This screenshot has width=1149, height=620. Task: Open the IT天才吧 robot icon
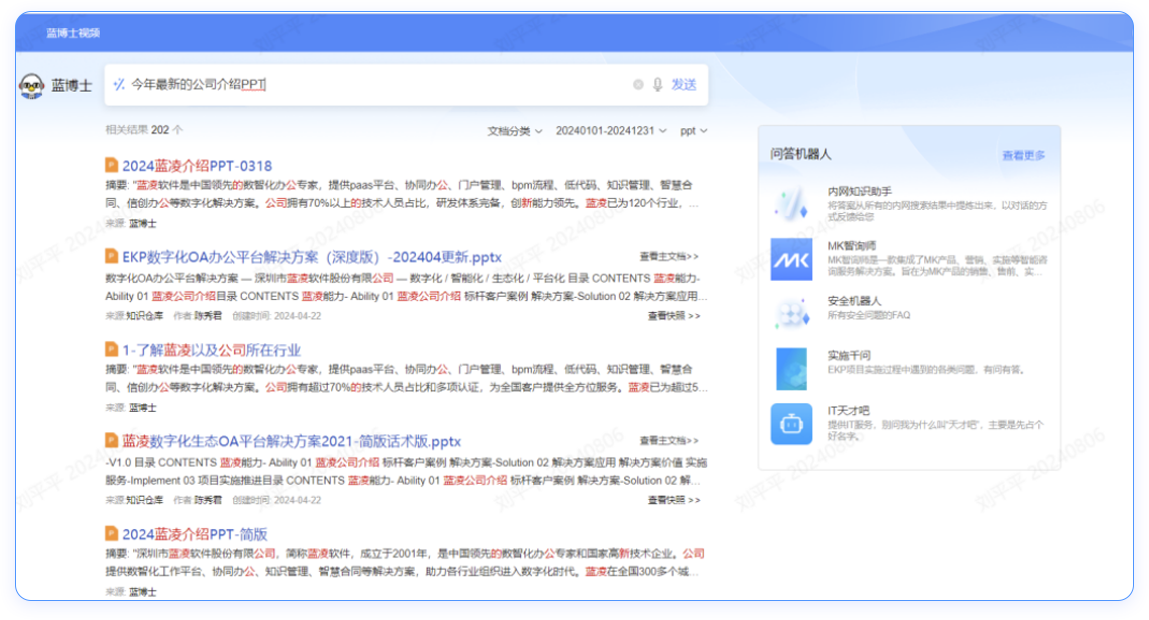click(x=791, y=424)
